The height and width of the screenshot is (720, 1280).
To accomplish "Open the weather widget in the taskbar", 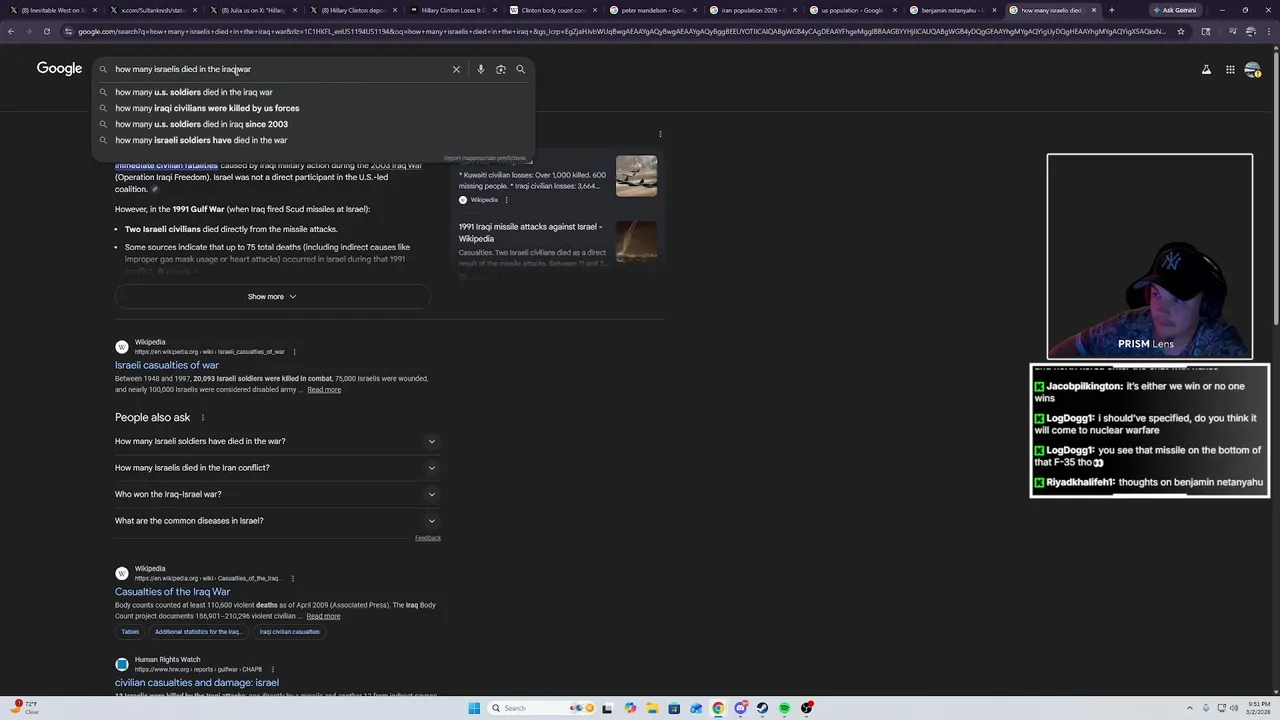I will coord(25,708).
